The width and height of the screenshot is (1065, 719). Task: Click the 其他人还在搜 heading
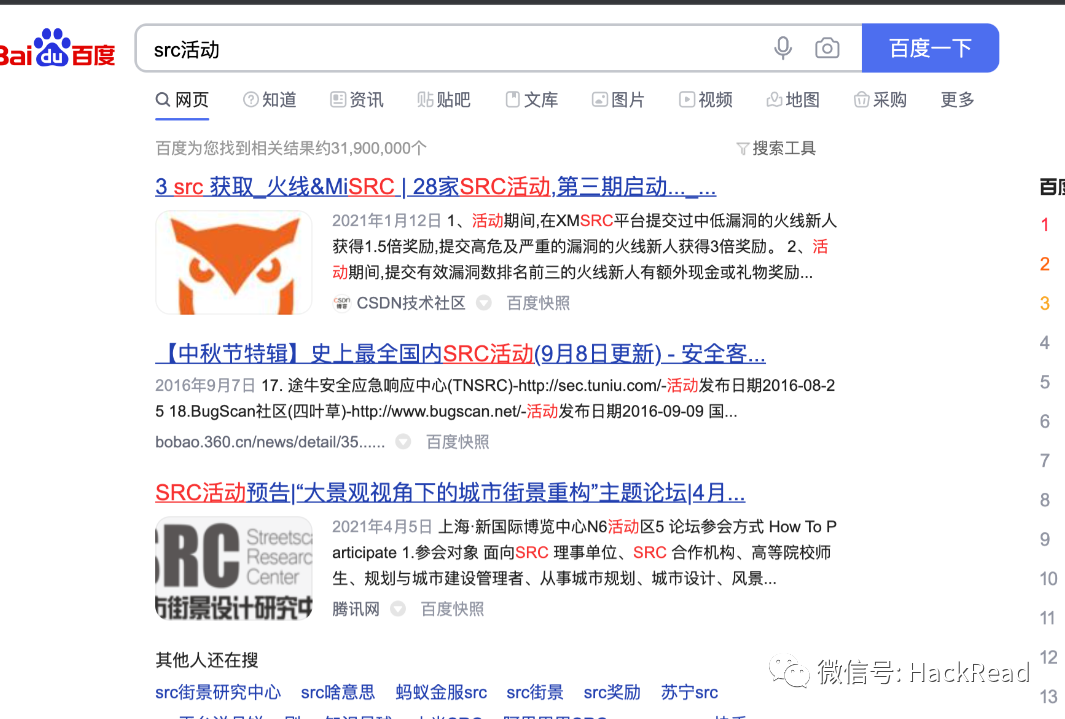[206, 660]
